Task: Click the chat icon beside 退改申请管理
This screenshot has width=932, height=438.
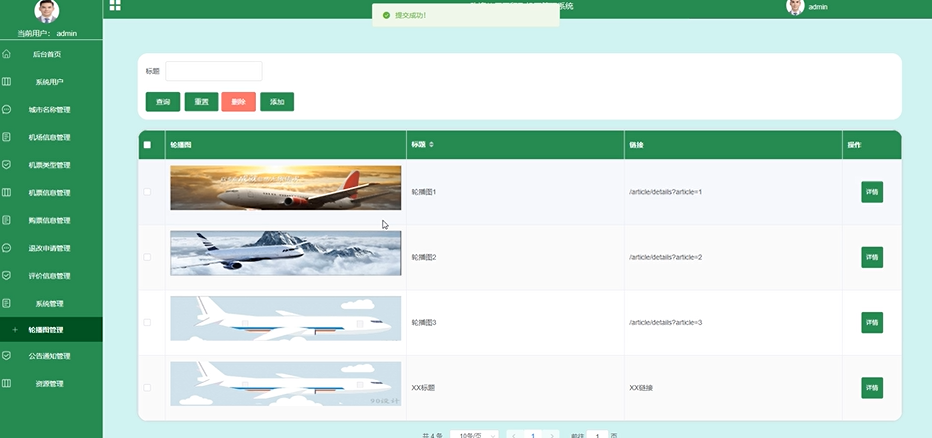Action: pyautogui.click(x=7, y=248)
